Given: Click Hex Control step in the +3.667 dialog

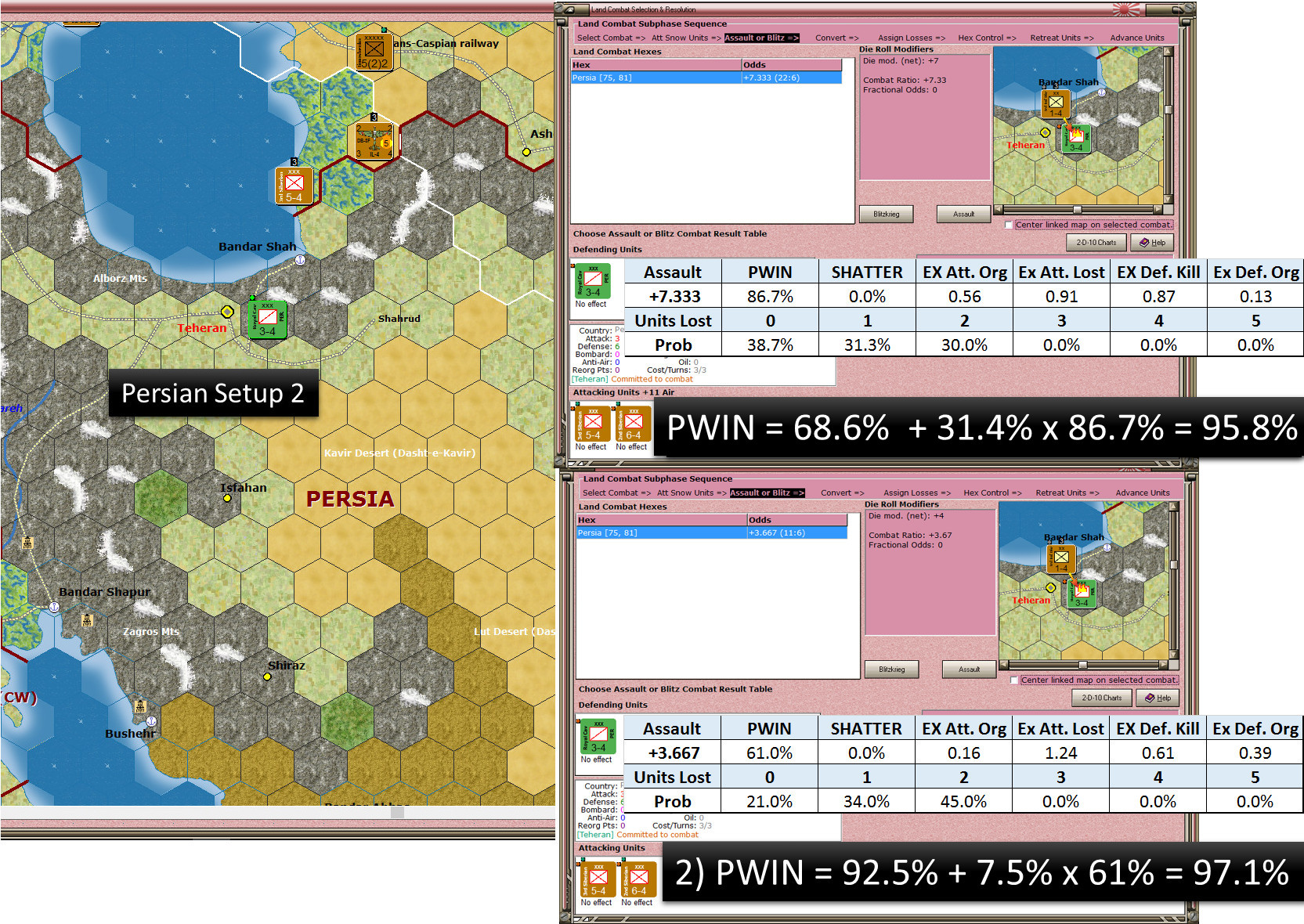Looking at the screenshot, I should tap(992, 493).
